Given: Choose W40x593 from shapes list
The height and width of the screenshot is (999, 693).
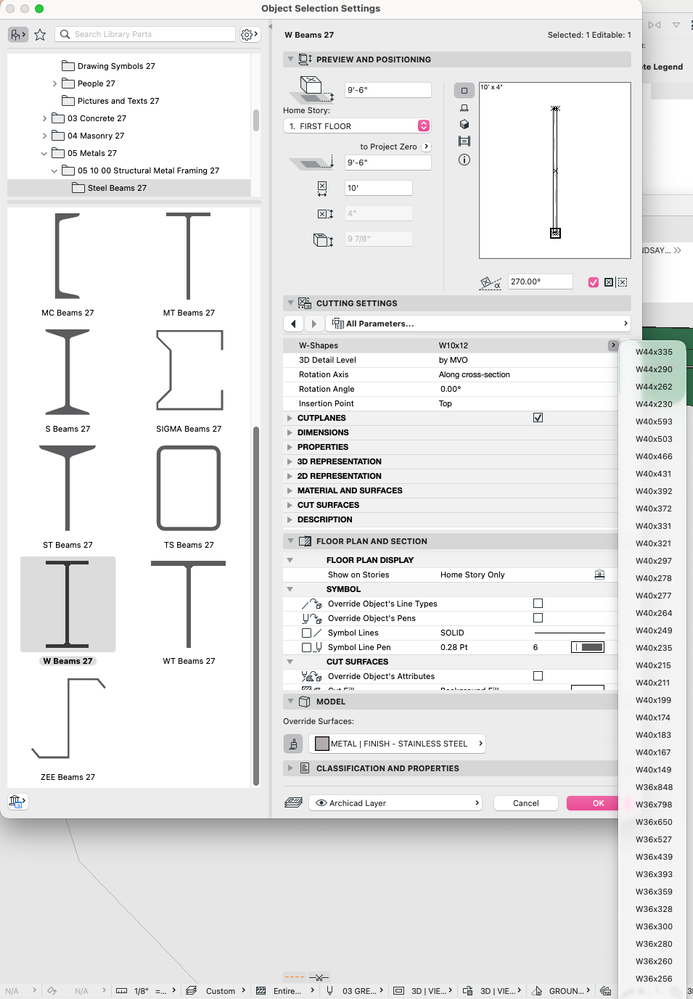Looking at the screenshot, I should pos(654,421).
